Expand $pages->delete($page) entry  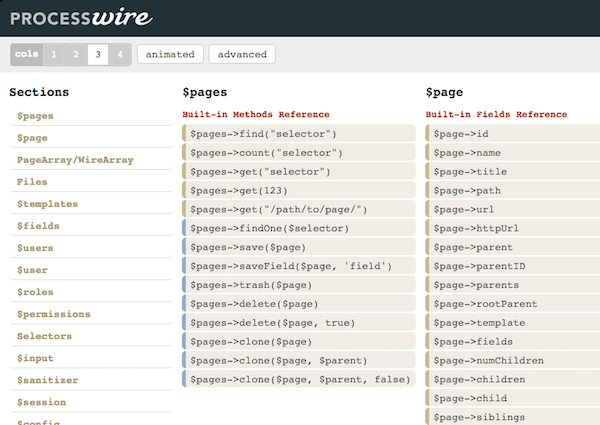pos(299,304)
